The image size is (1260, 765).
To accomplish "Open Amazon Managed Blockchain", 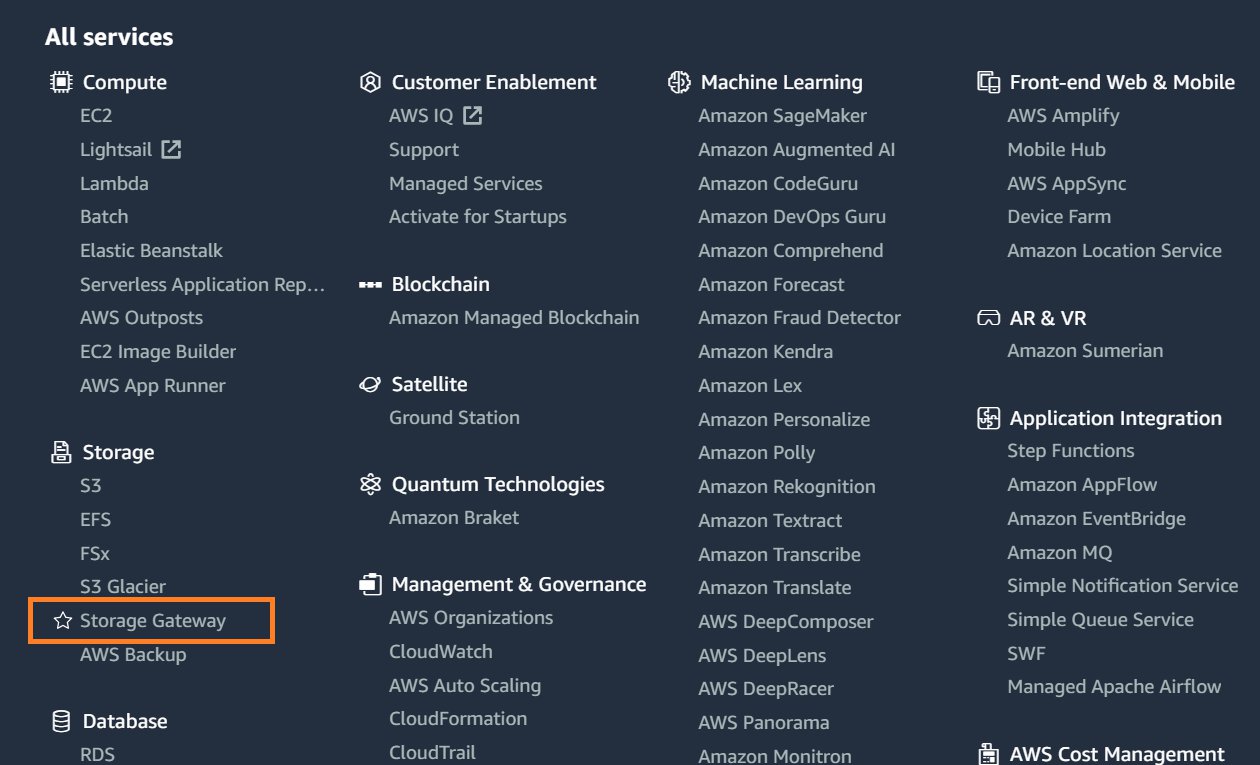I will 514,318.
